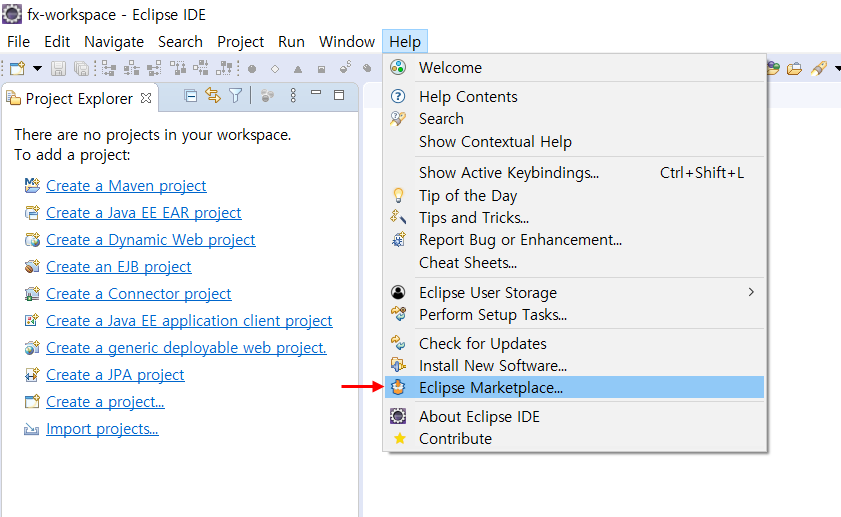Click Create a generic deployable web project link
The height and width of the screenshot is (517, 841).
186,348
